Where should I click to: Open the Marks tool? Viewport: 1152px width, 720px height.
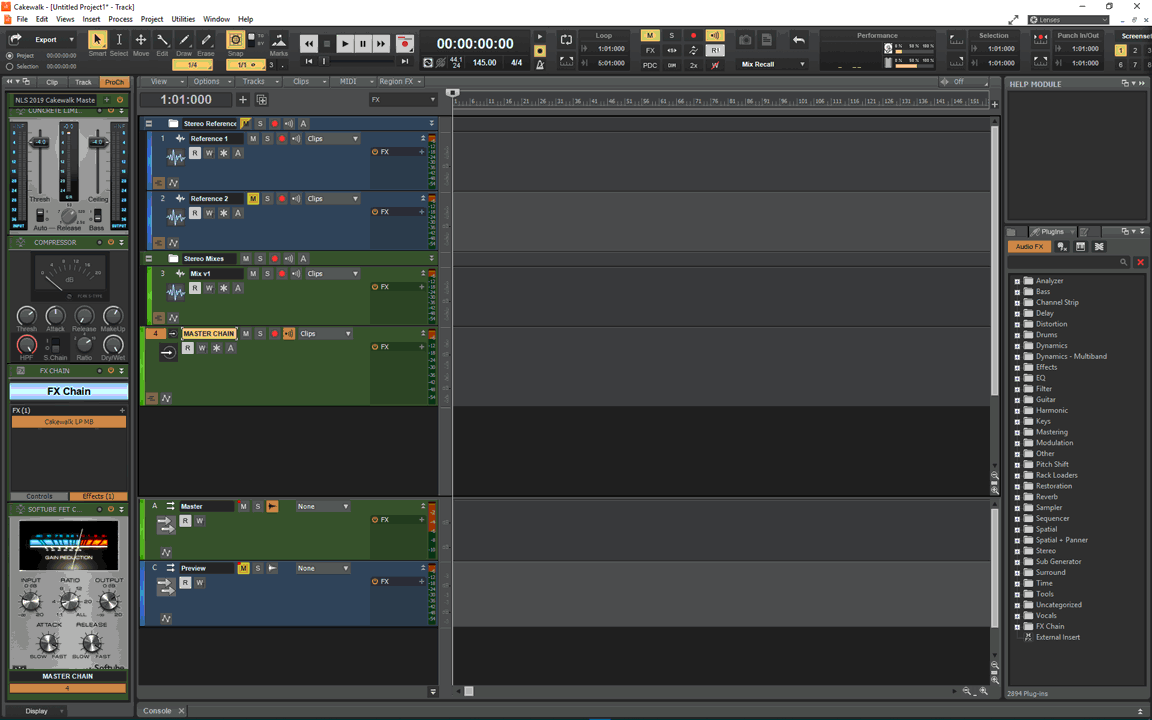278,42
